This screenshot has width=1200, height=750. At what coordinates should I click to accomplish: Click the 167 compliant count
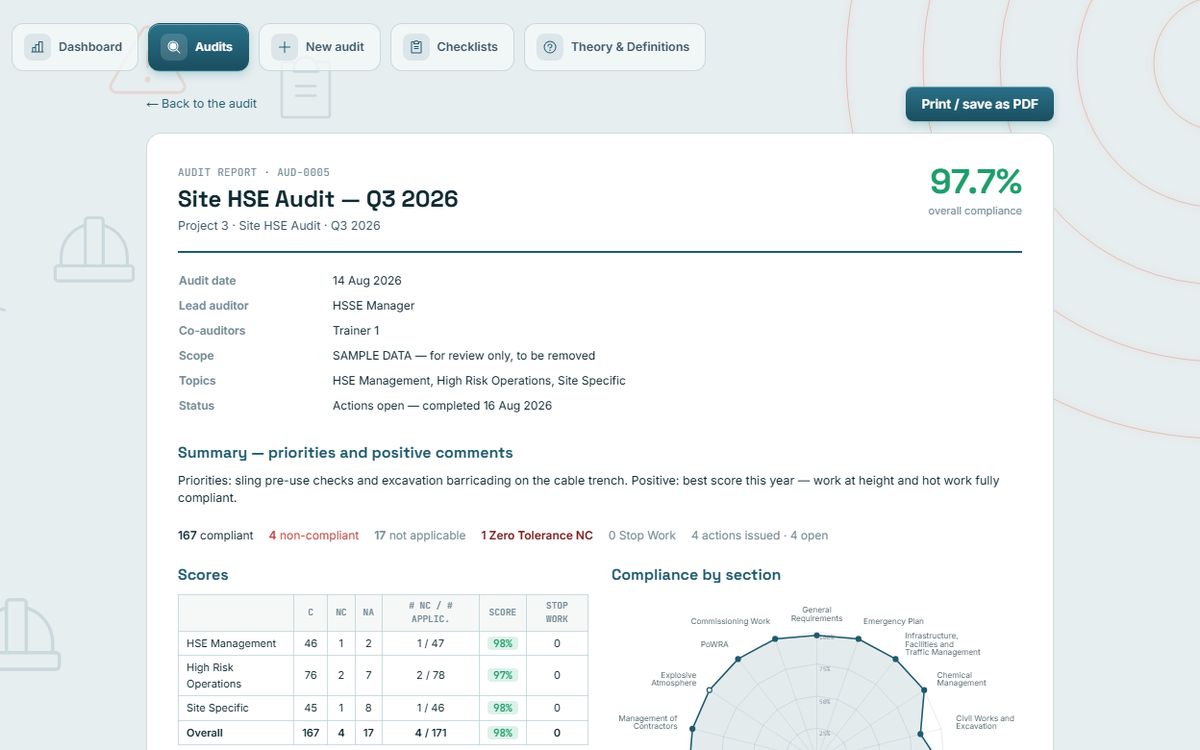tap(215, 536)
